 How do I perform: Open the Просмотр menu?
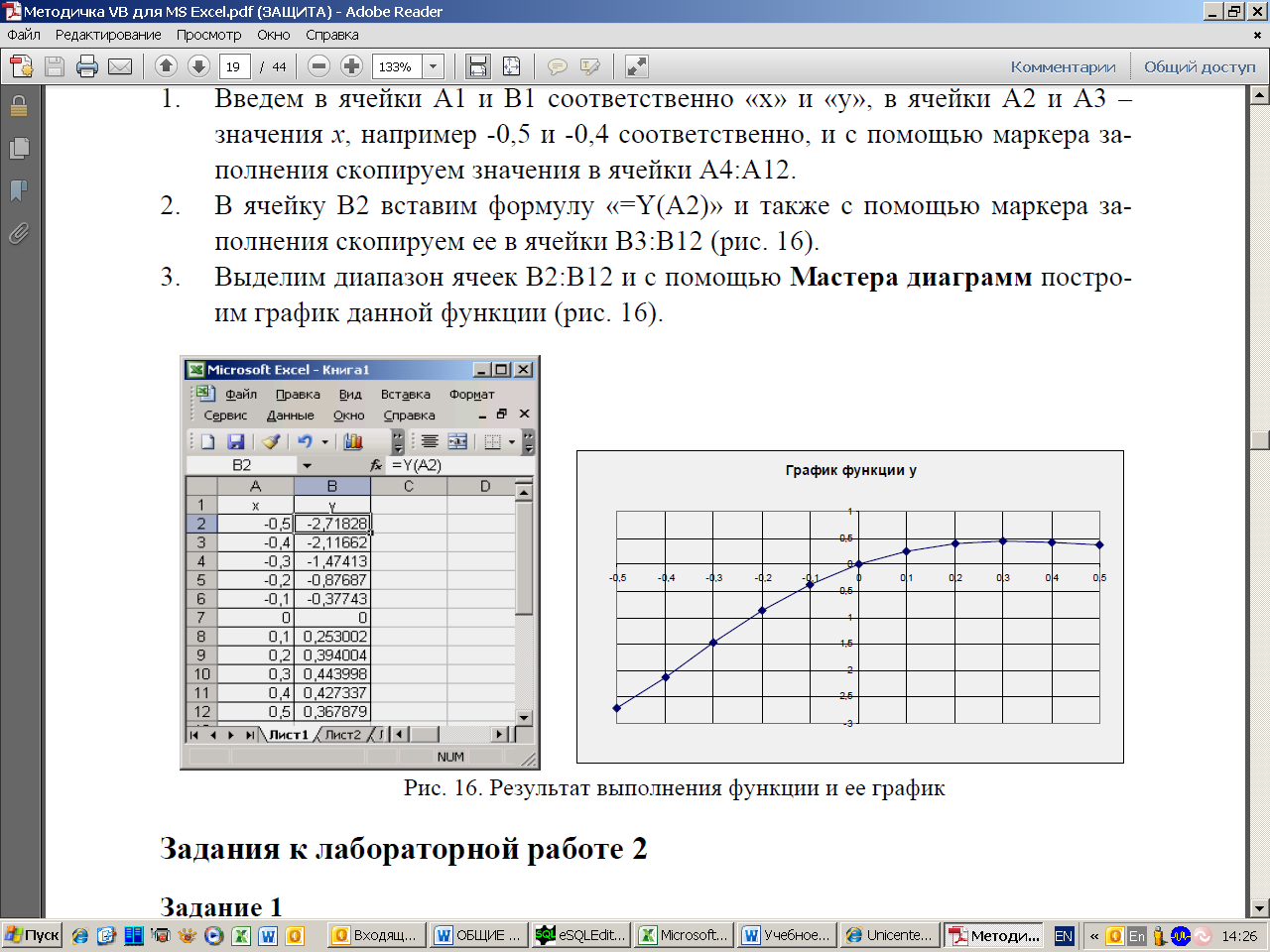(x=208, y=35)
